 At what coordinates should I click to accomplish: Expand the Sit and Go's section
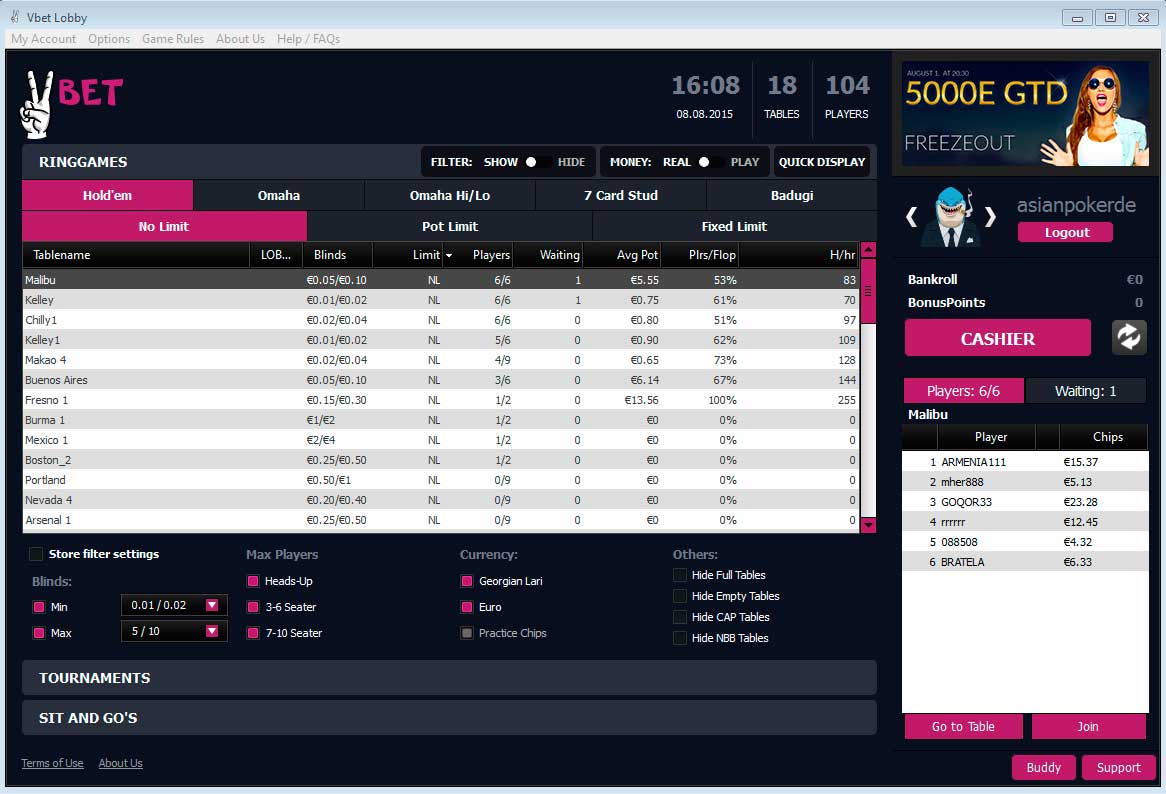pyautogui.click(x=449, y=717)
